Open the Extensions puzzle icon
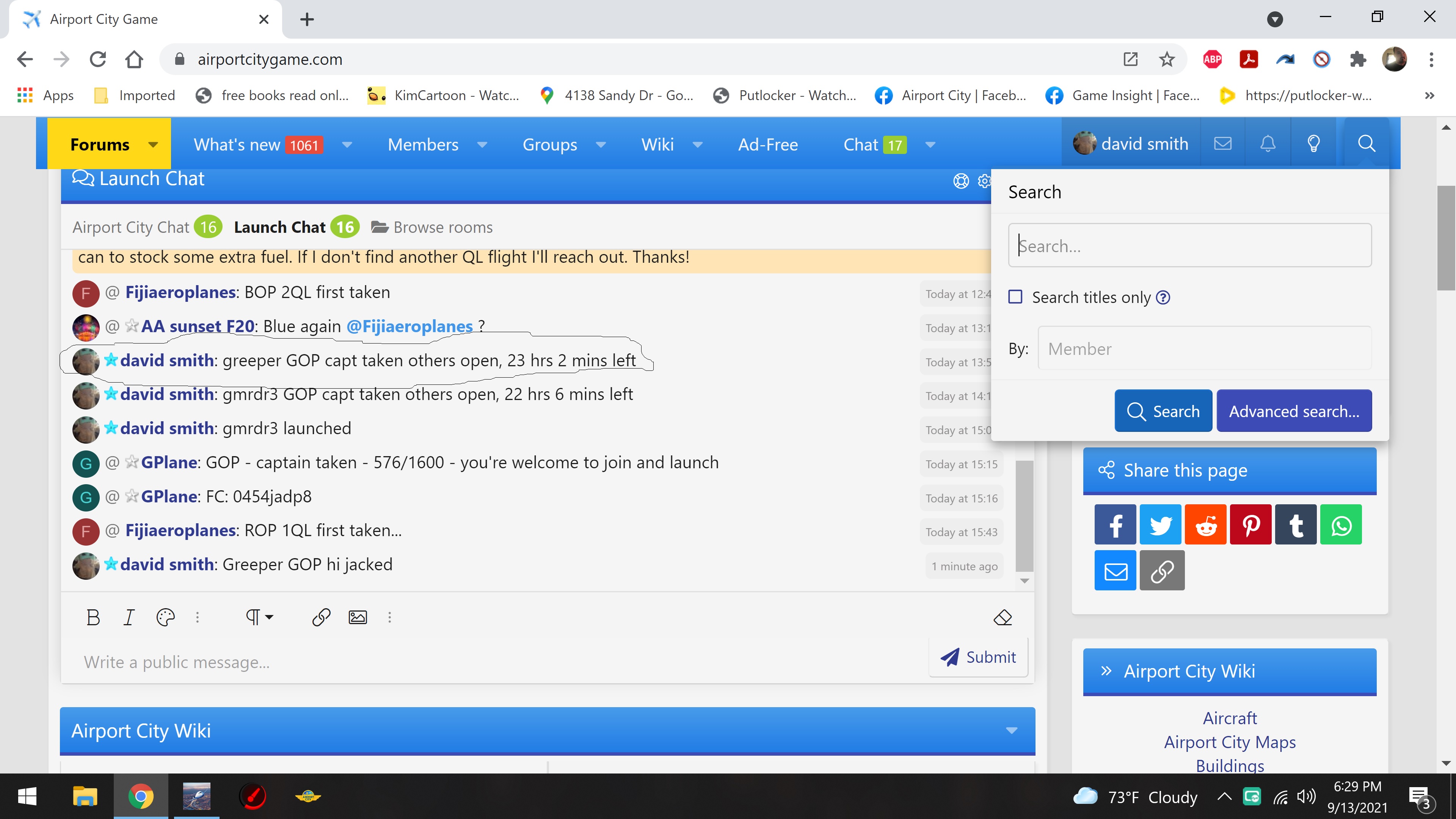1456x819 pixels. pos(1358,60)
